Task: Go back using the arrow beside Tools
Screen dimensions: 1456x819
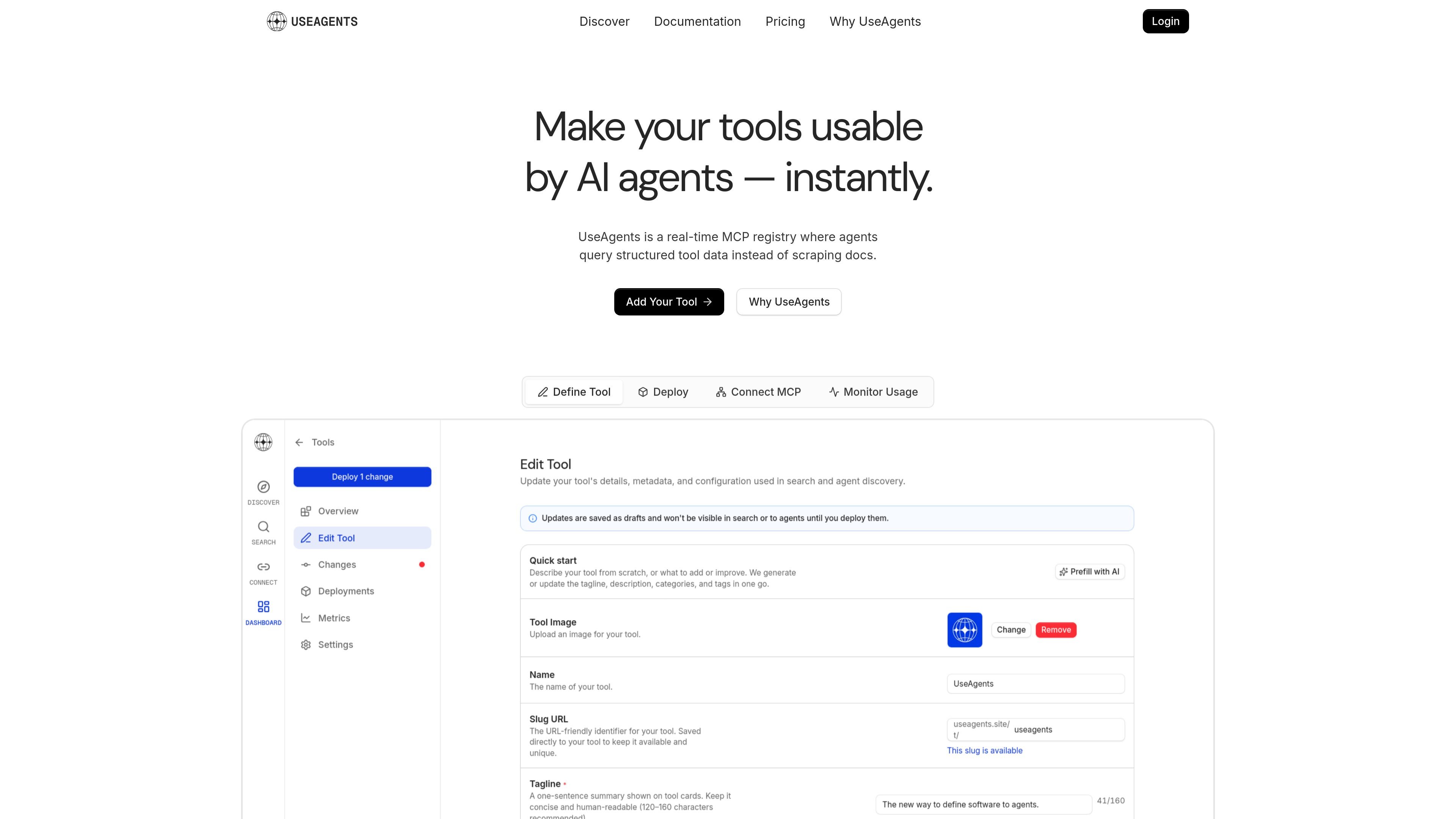Action: tap(299, 442)
